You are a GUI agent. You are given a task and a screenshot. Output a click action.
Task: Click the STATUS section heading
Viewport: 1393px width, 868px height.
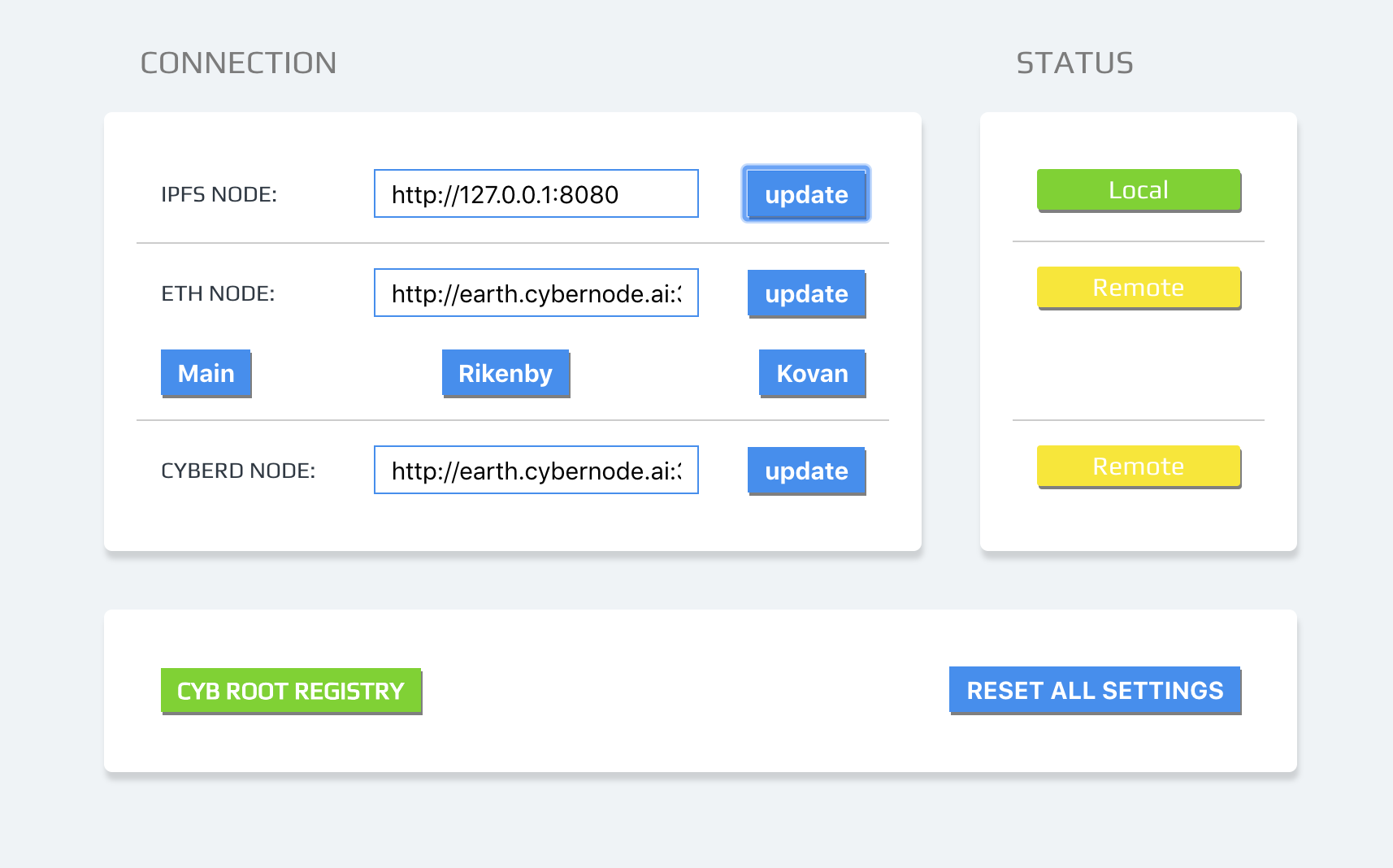[1074, 63]
